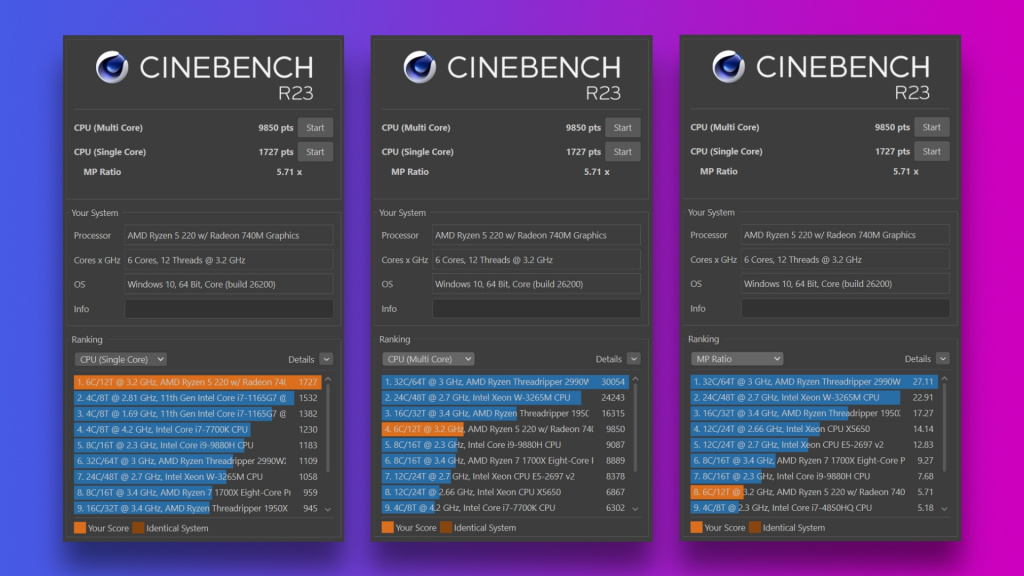Click the Cinebench logo in the Single Core ranking panel
The width and height of the screenshot is (1024, 576).
112,68
